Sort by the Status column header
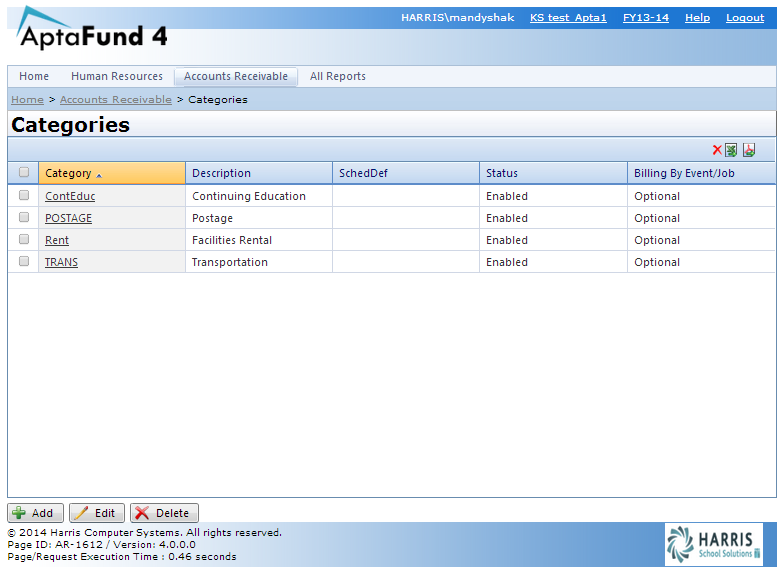The image size is (783, 574). point(553,173)
